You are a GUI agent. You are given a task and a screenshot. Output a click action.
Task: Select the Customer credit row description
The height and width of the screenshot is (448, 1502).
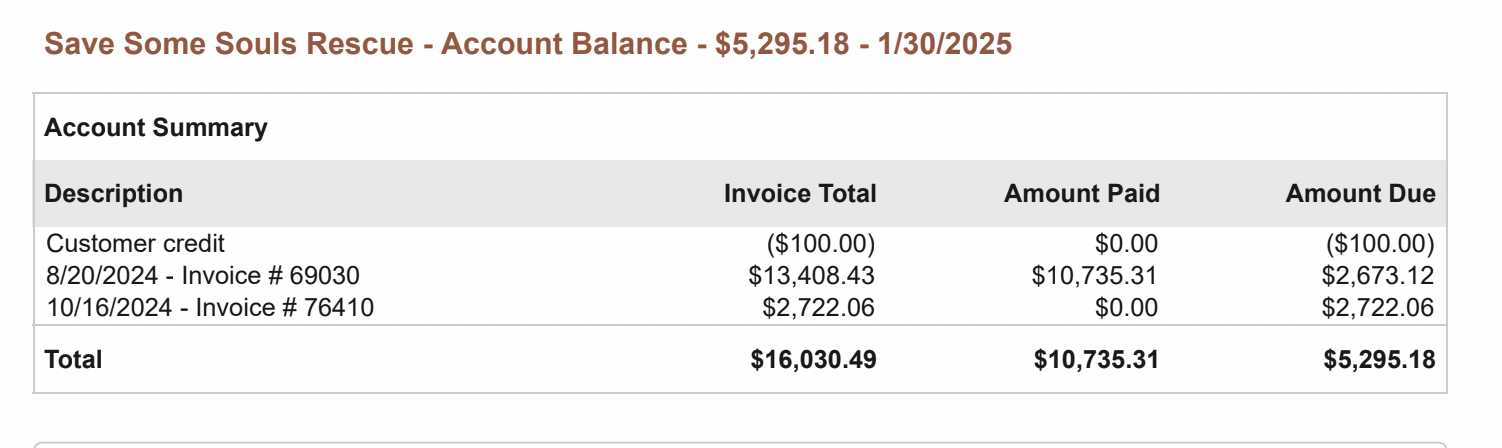[x=136, y=244]
